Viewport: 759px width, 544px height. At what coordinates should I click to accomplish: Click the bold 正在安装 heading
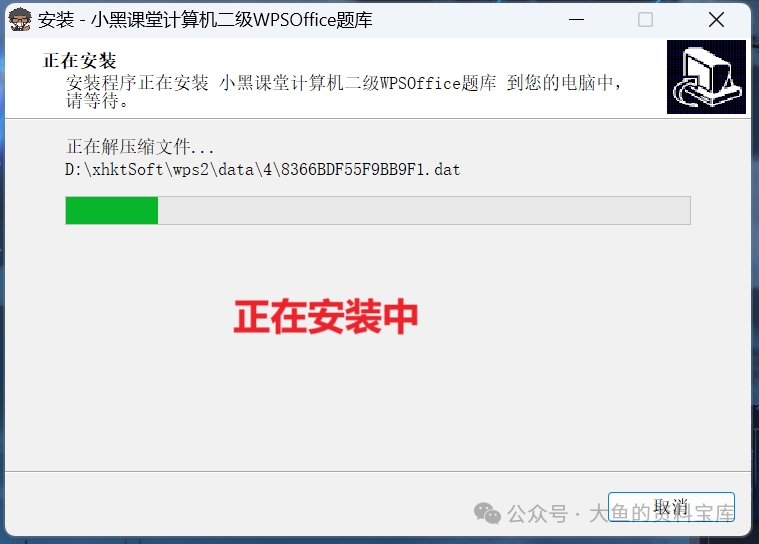coord(79,61)
